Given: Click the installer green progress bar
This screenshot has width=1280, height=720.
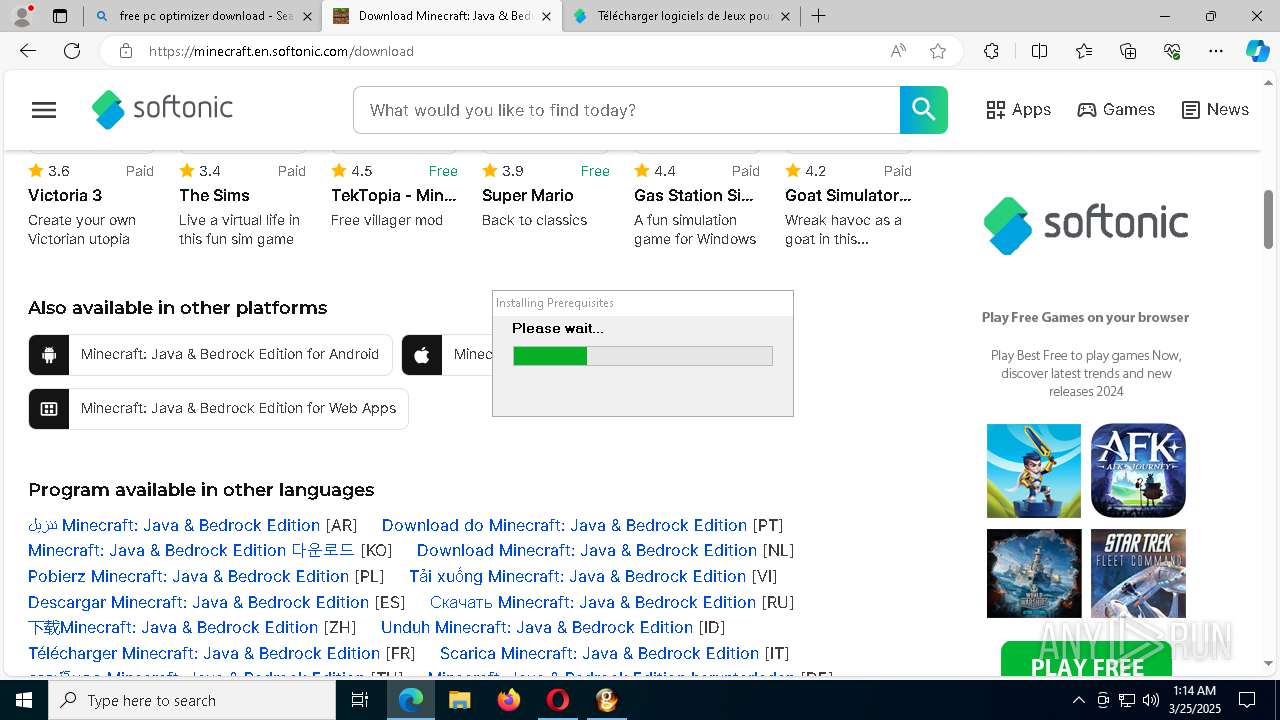Looking at the screenshot, I should 642,356.
